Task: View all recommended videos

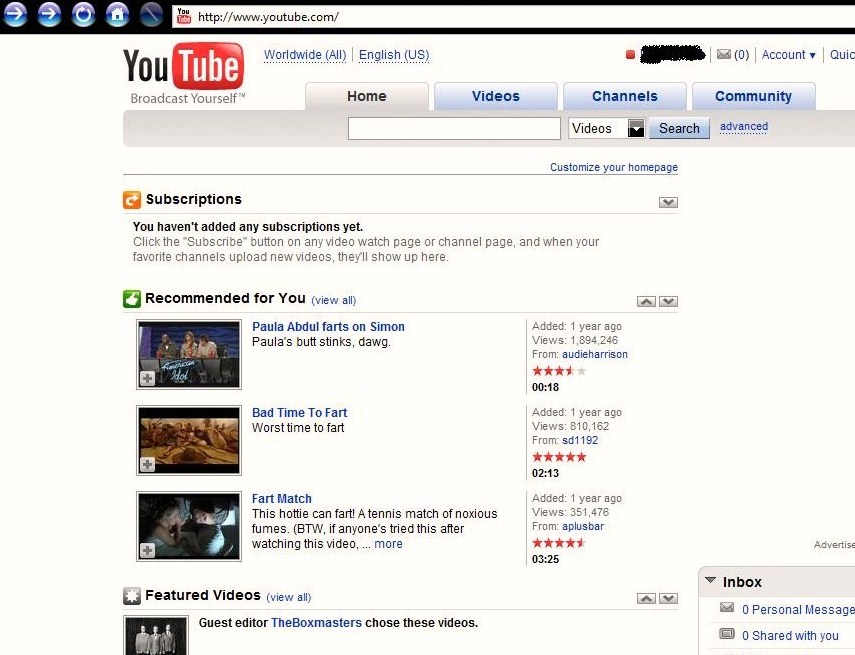Action: [x=333, y=301]
